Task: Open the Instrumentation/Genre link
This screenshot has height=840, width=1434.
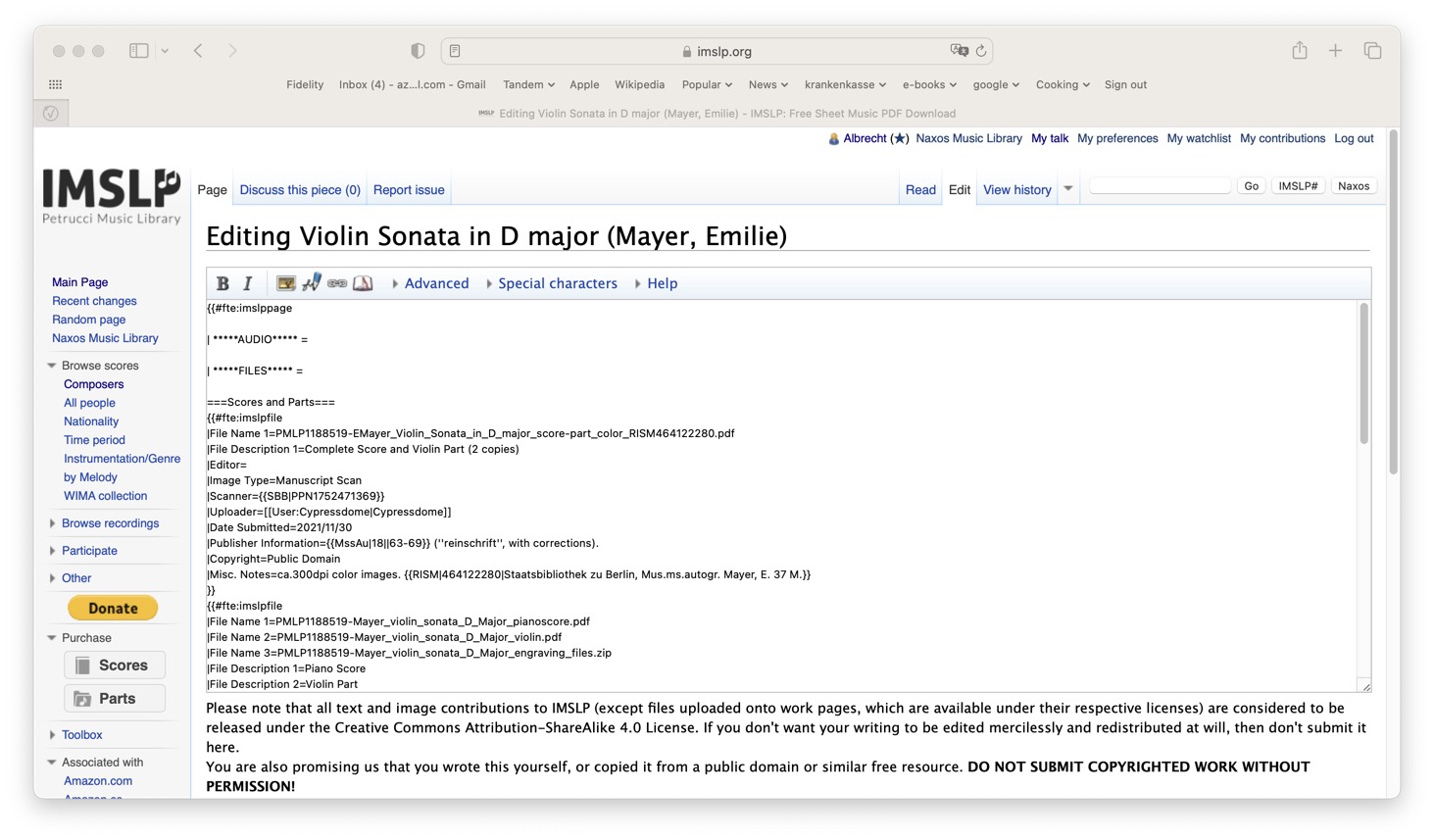Action: (123, 459)
